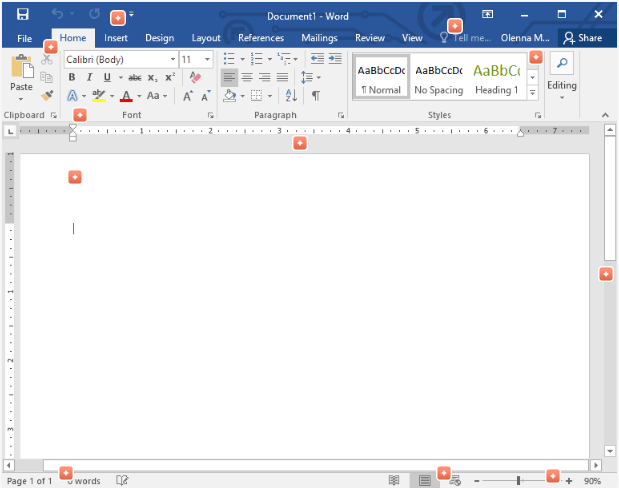Viewport: 619px width, 488px height.
Task: Toggle Strikethrough formatting
Action: click(135, 77)
